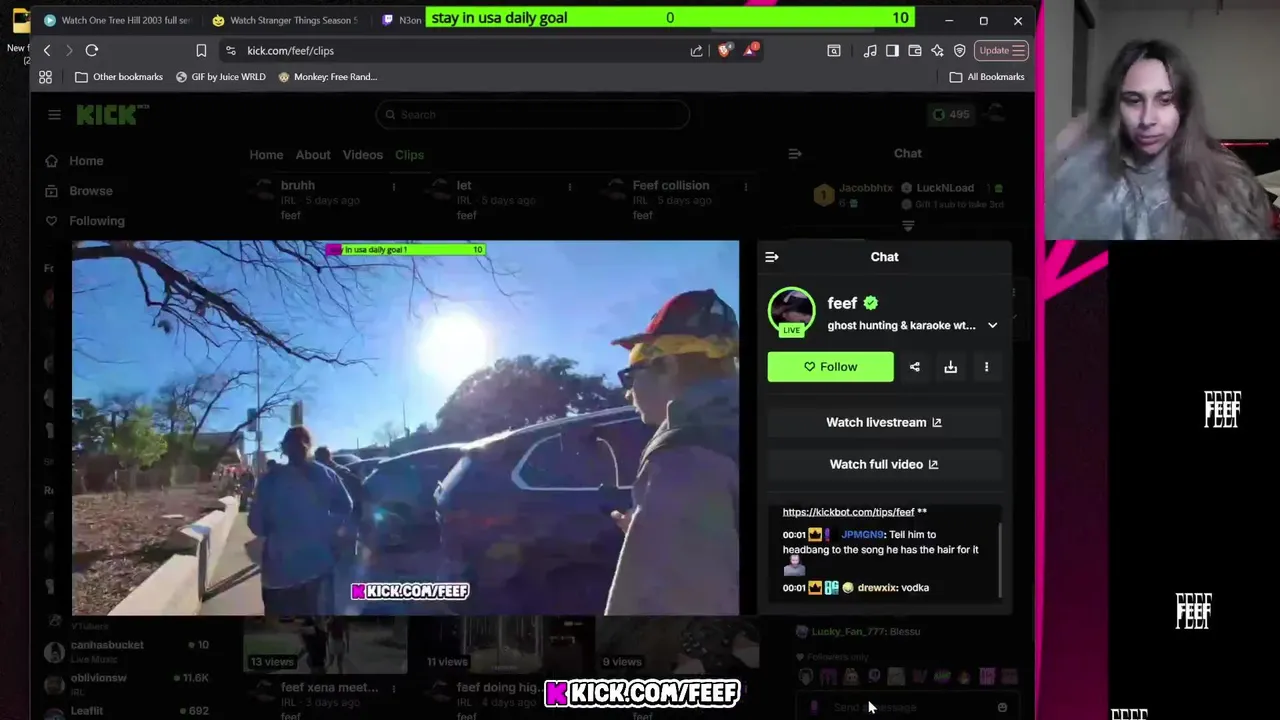Open the channel About tab
This screenshot has height=720, width=1280.
click(x=313, y=155)
